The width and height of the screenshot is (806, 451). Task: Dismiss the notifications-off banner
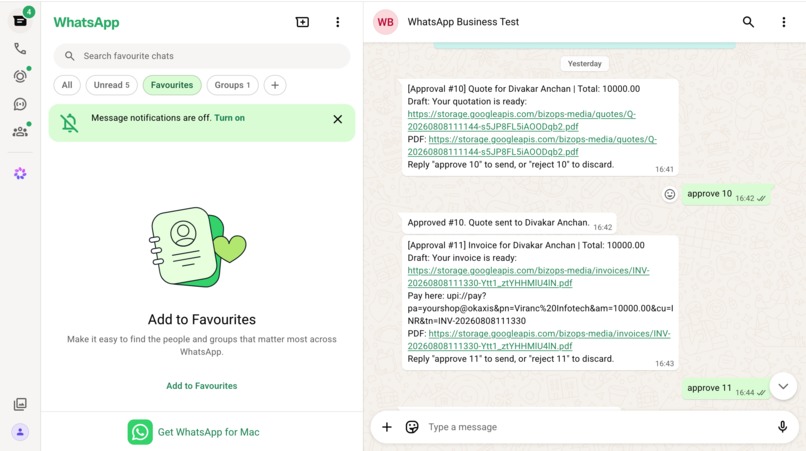(x=338, y=119)
